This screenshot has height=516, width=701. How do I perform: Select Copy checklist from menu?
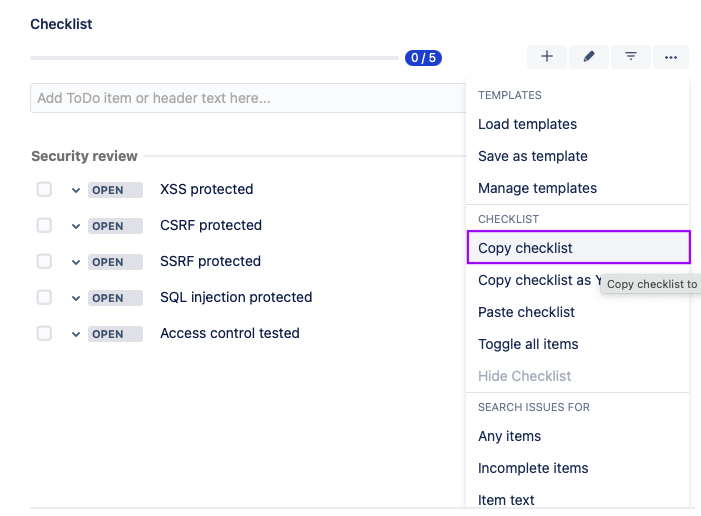[525, 248]
